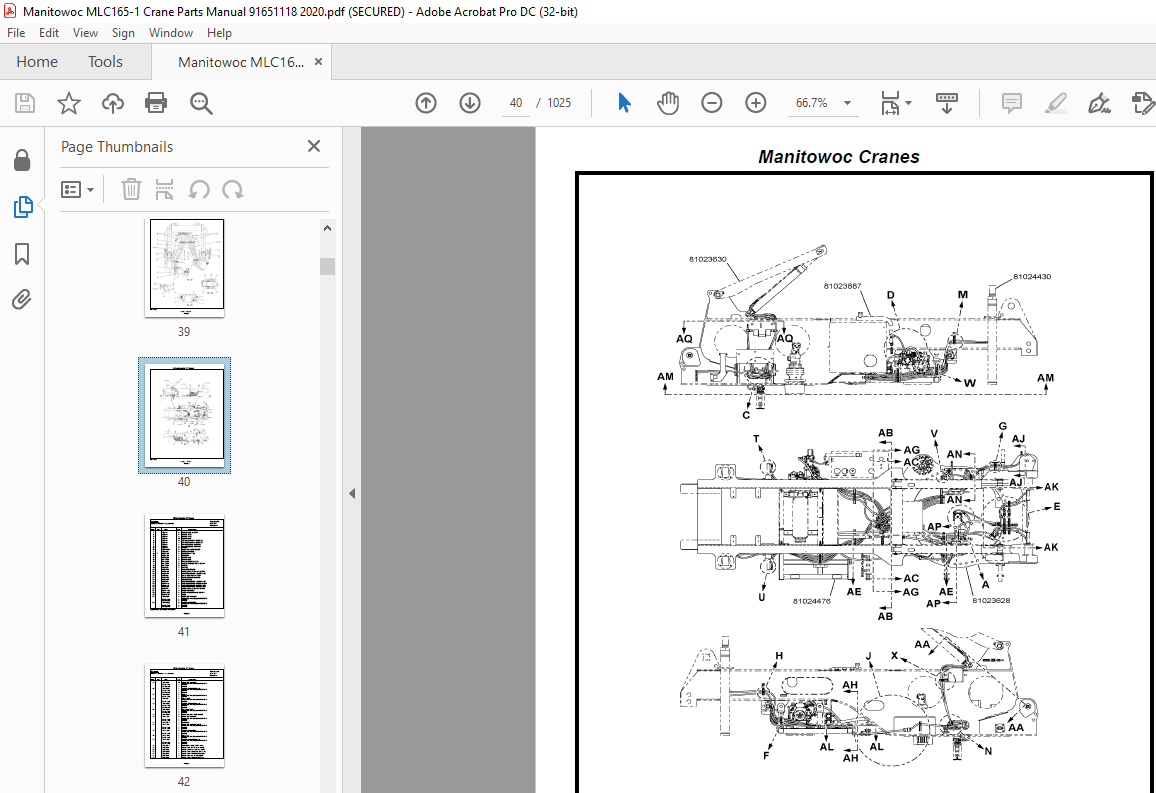1156x793 pixels.
Task: Switch to the Tools tab
Action: pos(105,62)
